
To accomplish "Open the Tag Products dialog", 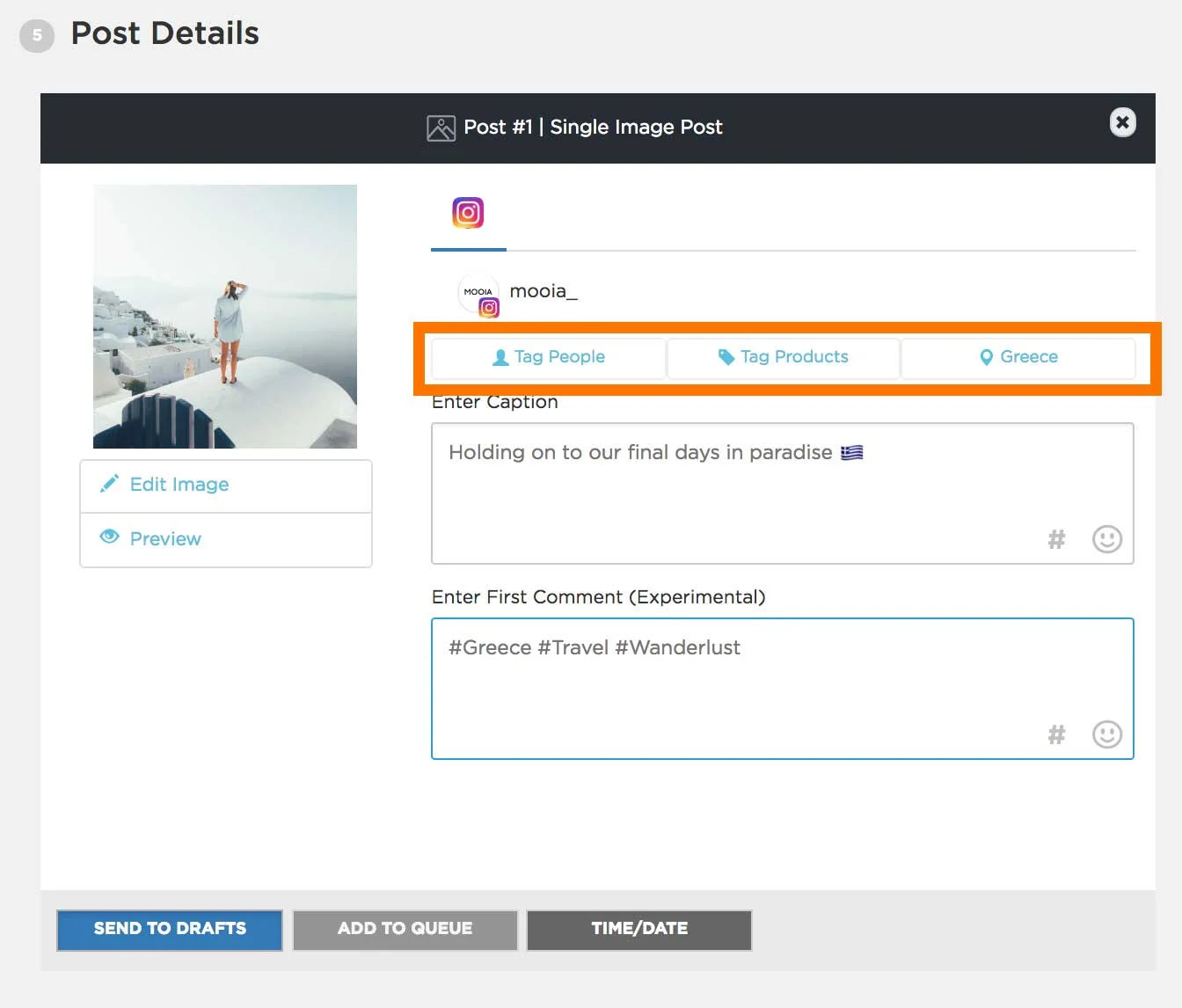I will tap(783, 357).
